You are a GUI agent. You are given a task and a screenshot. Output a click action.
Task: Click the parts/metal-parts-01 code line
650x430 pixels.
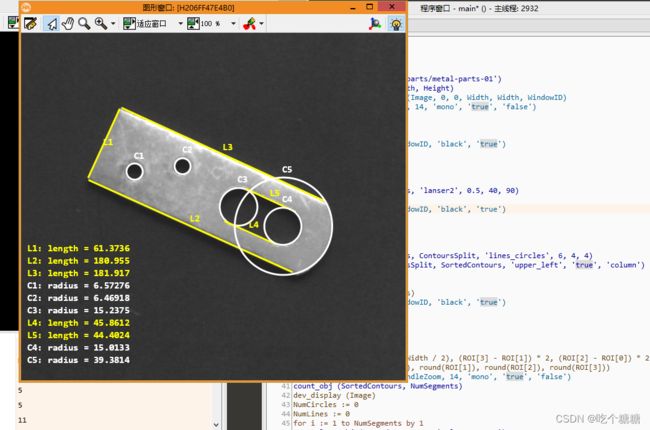454,79
